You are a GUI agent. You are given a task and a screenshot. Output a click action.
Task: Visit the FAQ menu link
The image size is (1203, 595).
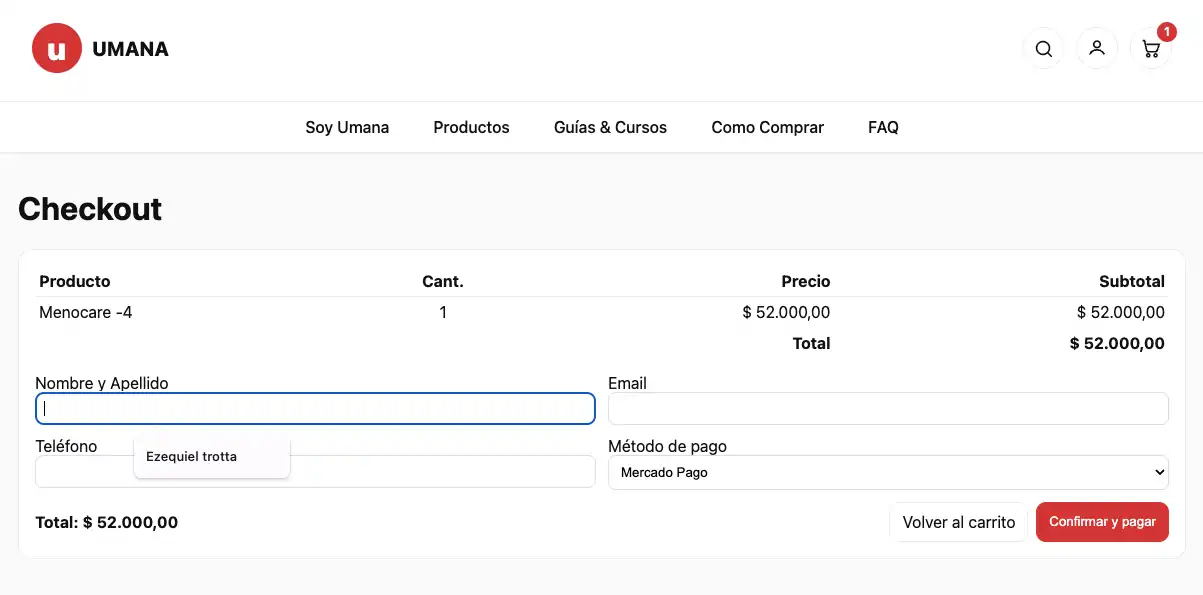(x=883, y=127)
